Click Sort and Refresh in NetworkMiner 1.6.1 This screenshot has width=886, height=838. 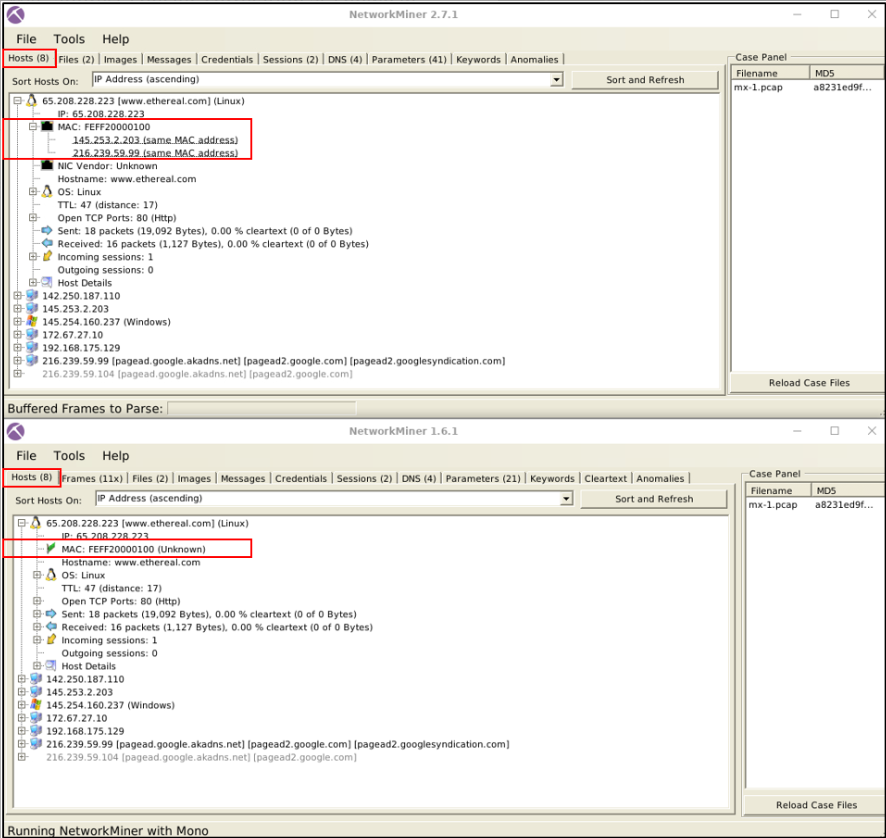[654, 499]
